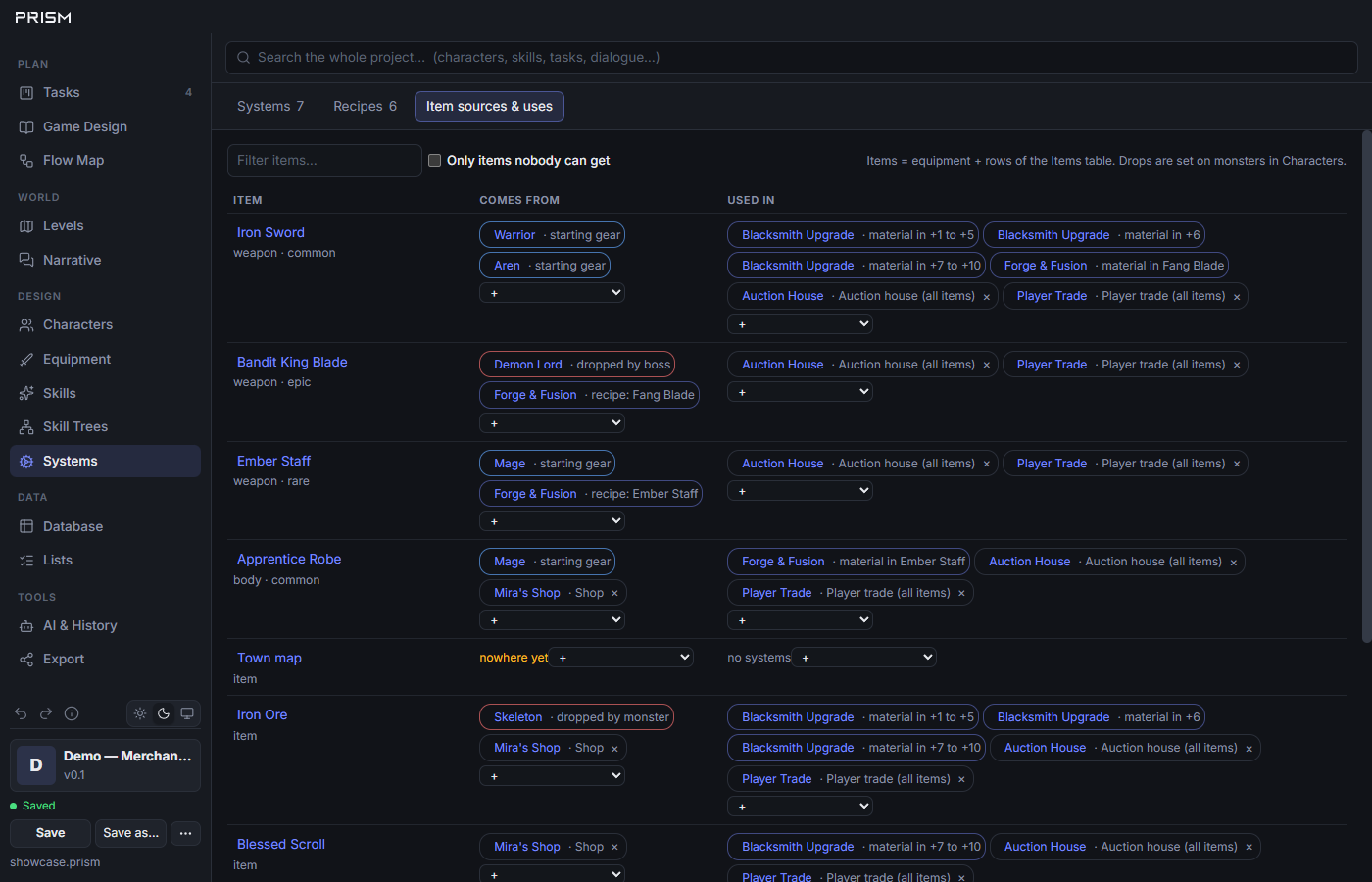Select system theme monitor icon
The width and height of the screenshot is (1372, 882).
[x=187, y=713]
